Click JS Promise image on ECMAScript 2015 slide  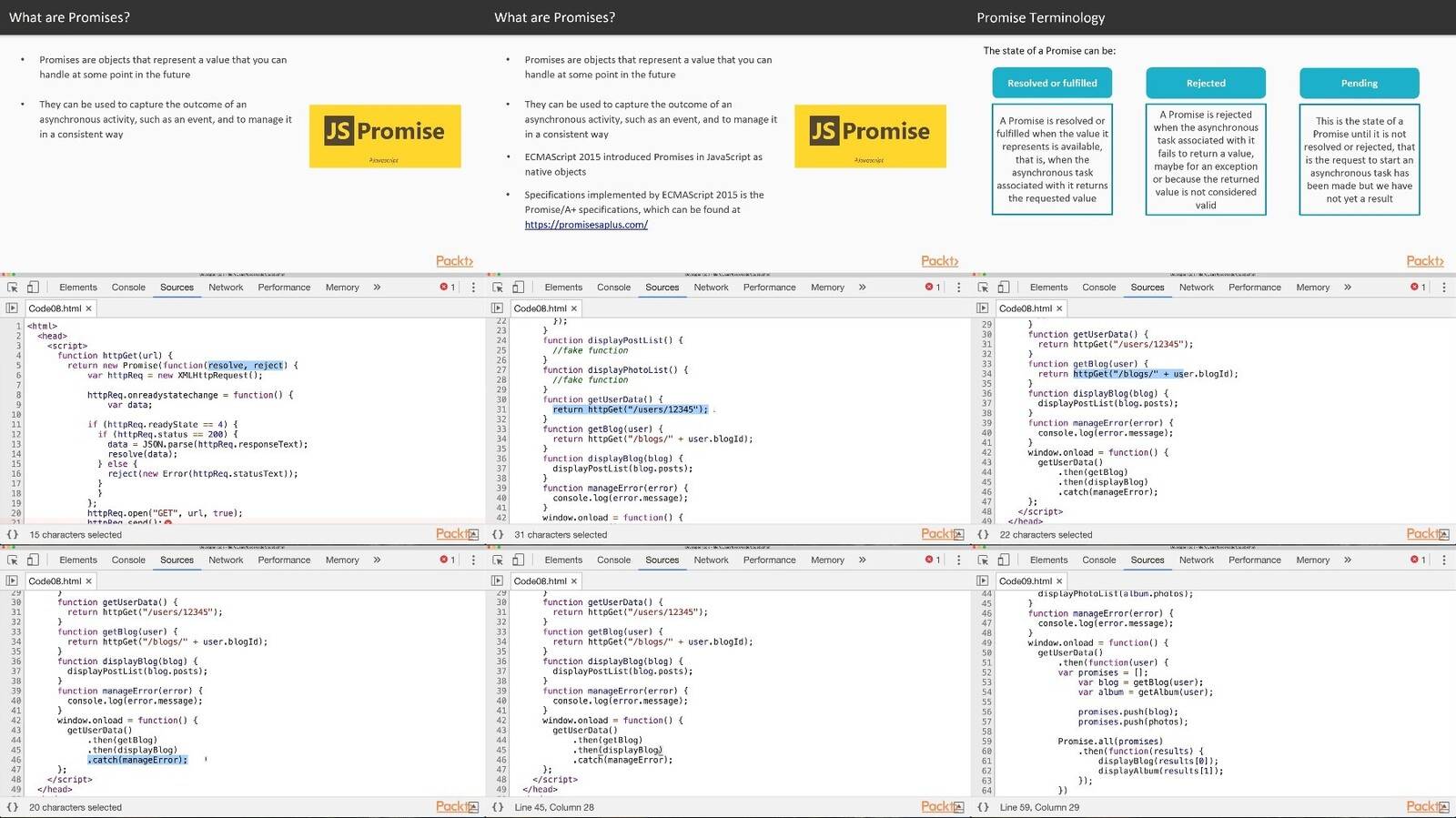[x=870, y=136]
